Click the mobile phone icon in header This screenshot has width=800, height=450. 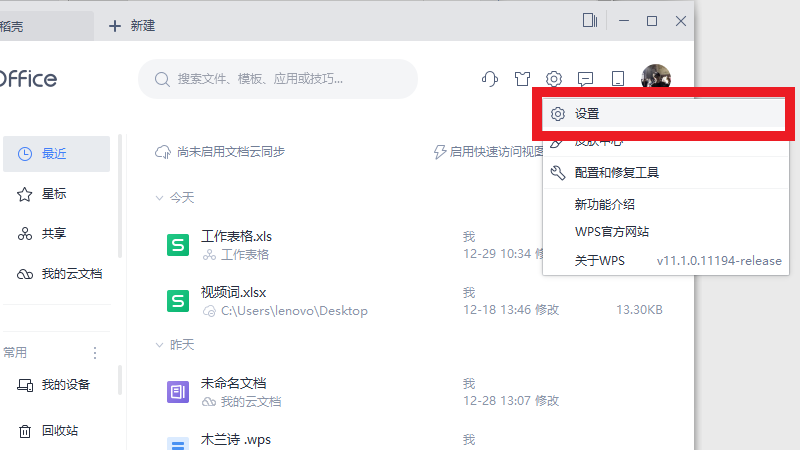618,79
